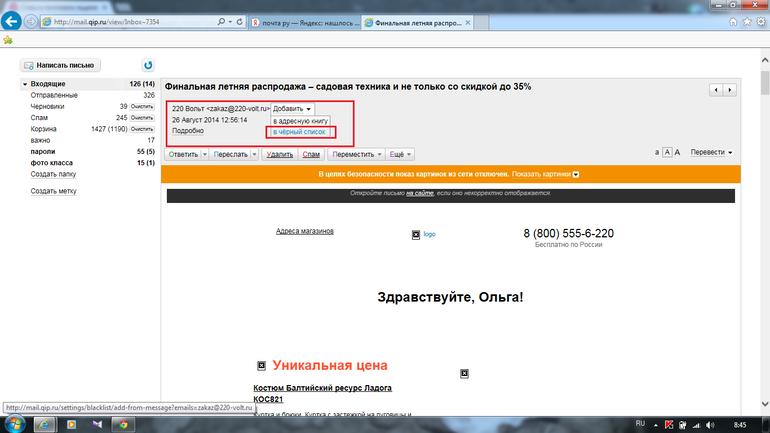Select the smallest font size 'a'
The height and width of the screenshot is (433, 770).
656,153
